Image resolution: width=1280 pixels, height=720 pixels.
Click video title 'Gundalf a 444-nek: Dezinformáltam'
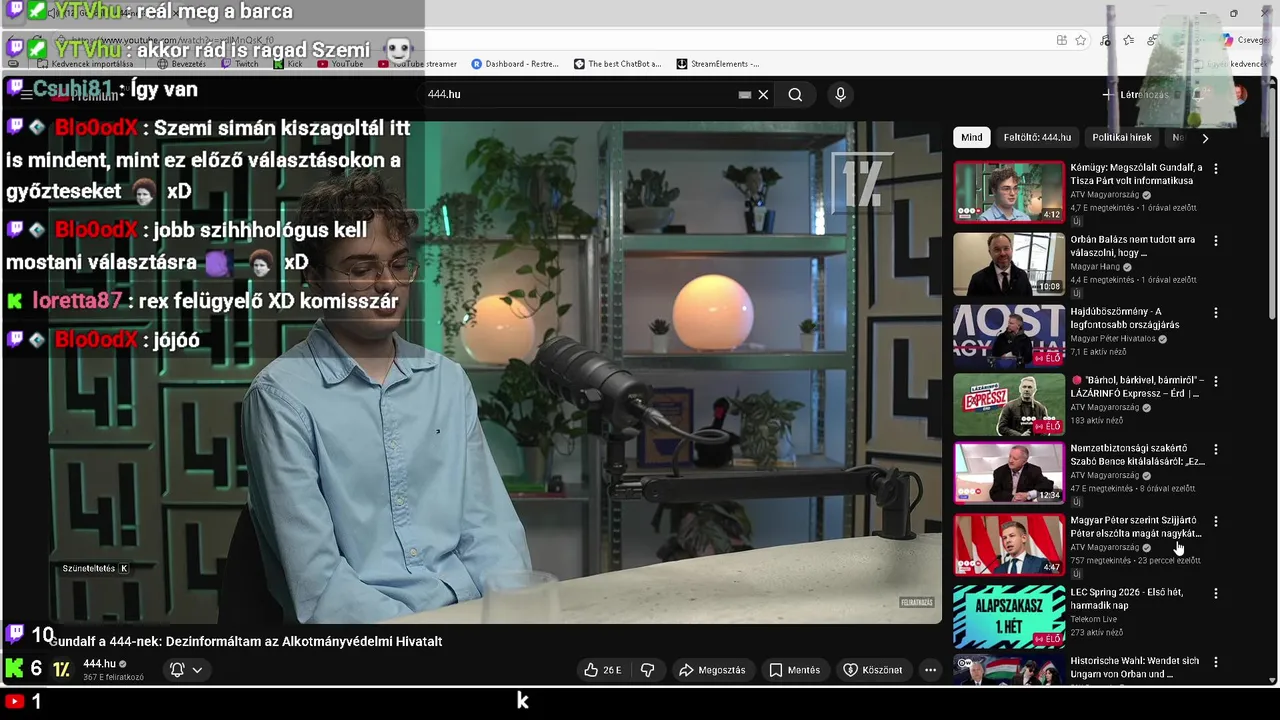coord(246,641)
